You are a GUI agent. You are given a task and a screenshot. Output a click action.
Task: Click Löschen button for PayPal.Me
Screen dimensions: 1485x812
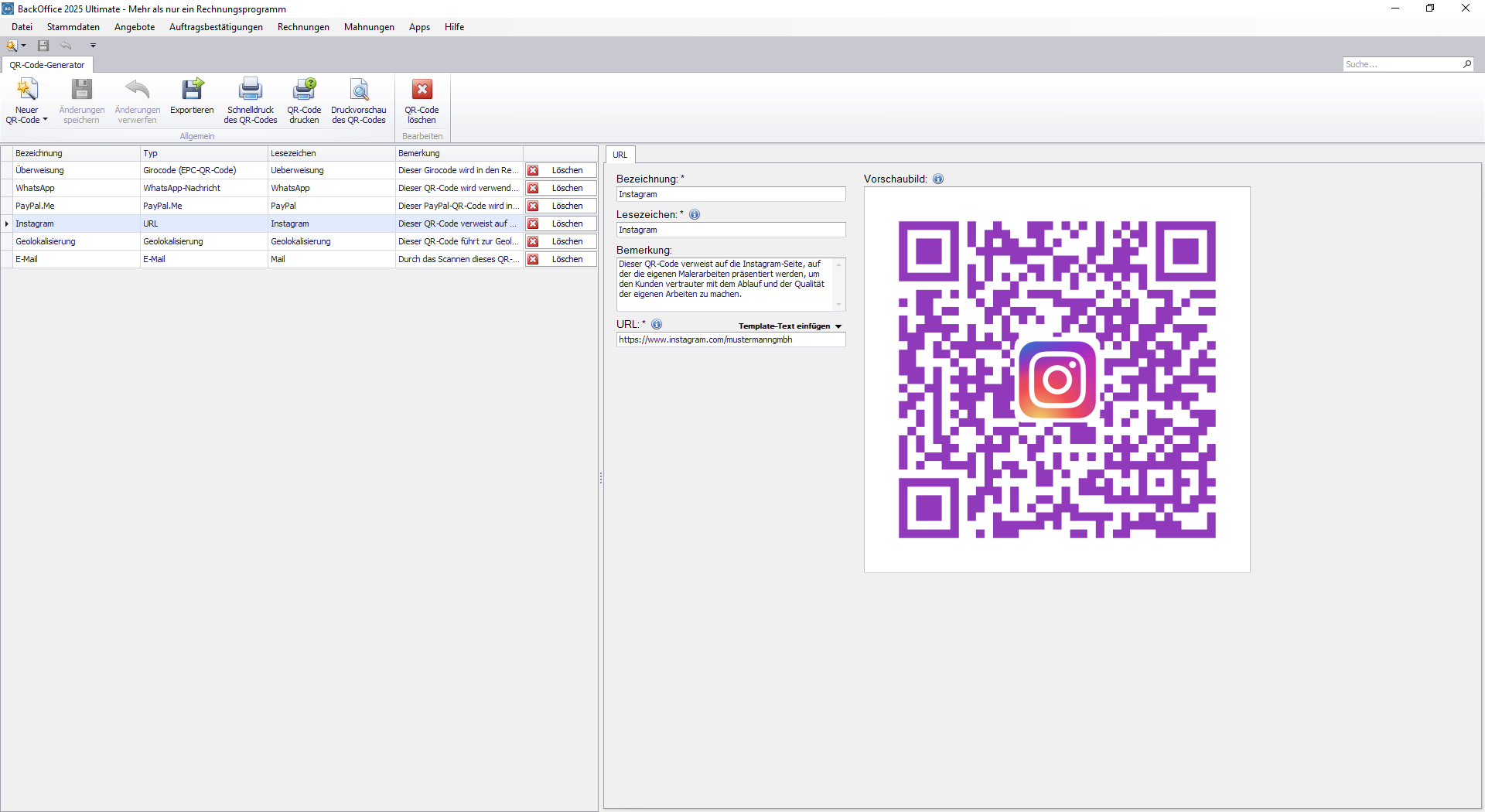(x=561, y=206)
